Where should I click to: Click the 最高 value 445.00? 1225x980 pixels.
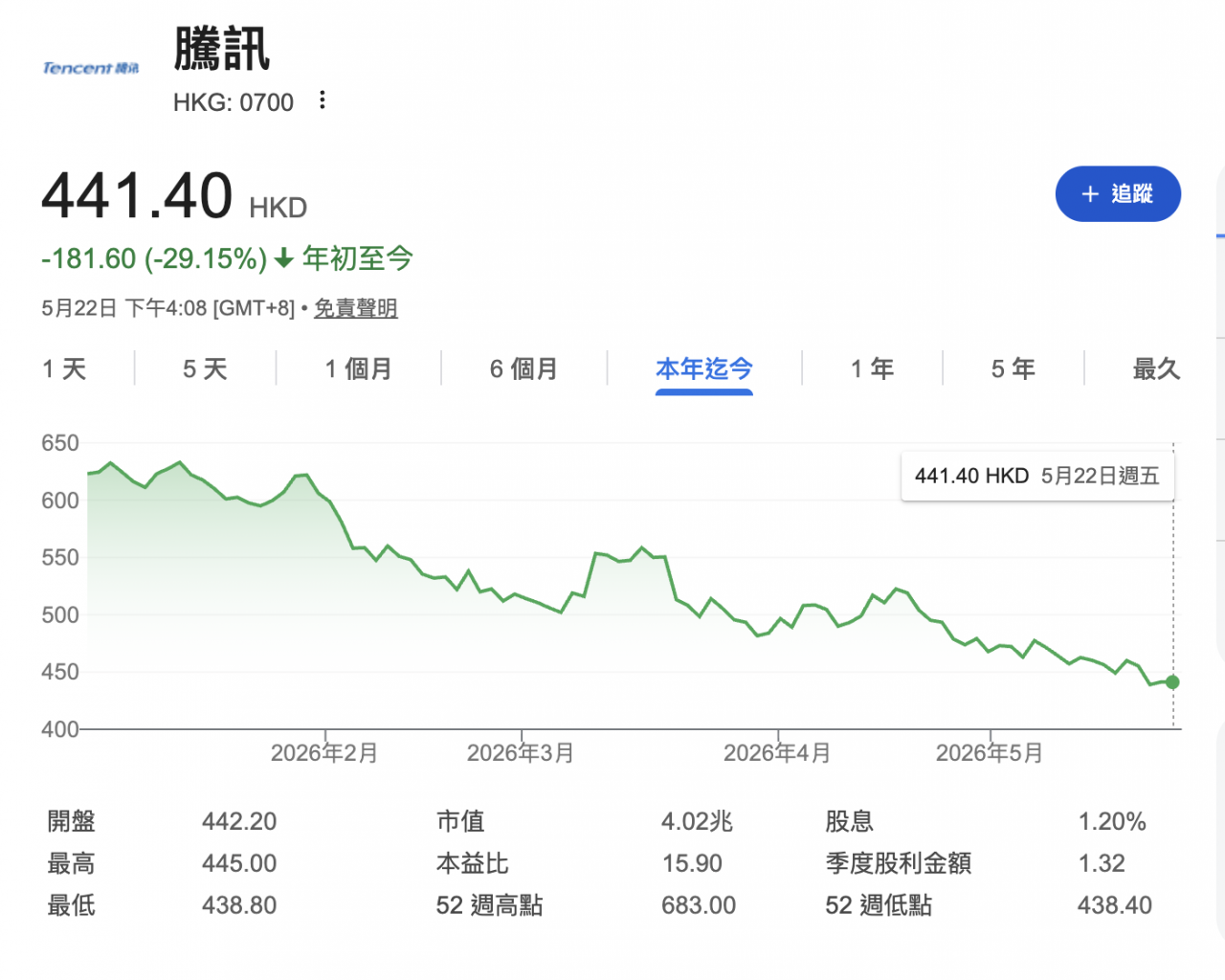[239, 864]
